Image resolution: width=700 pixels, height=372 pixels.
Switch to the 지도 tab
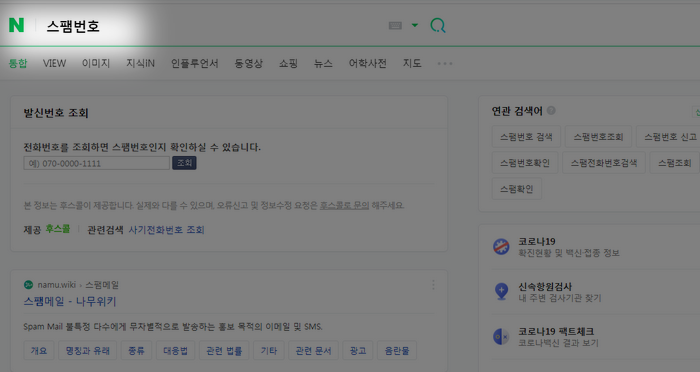pyautogui.click(x=412, y=63)
